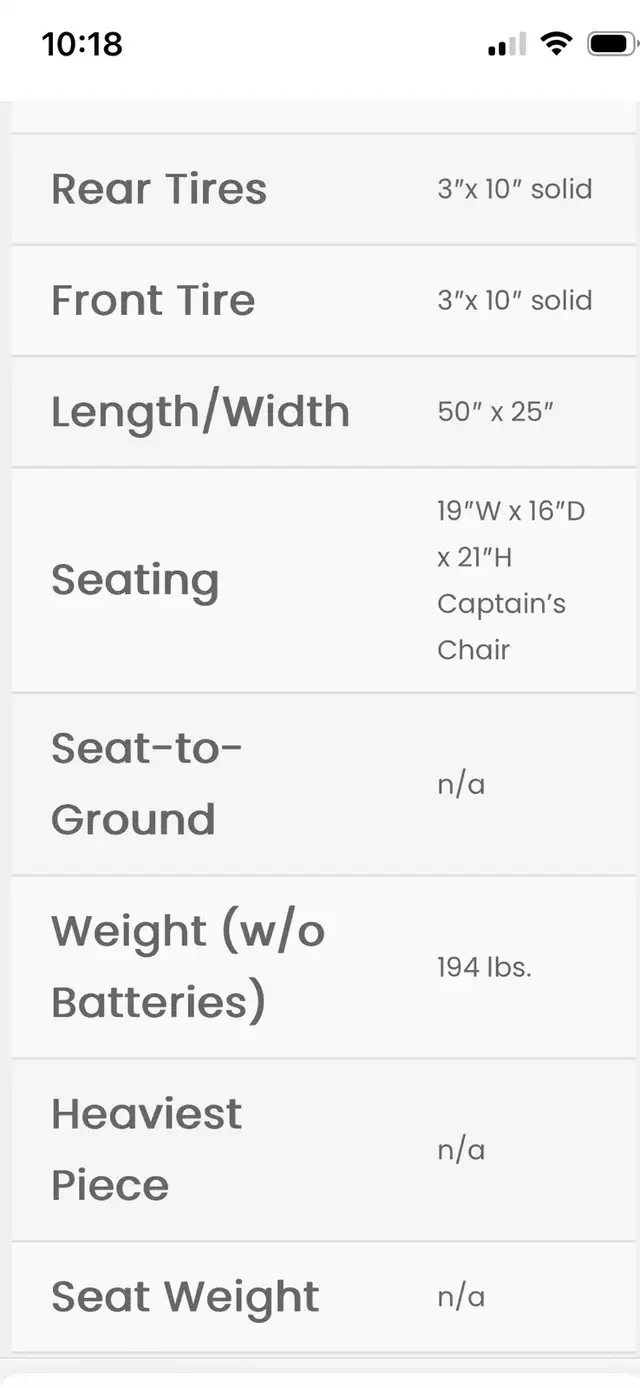Tap the battery indicator icon
This screenshot has width=640, height=1388.
pyautogui.click(x=611, y=44)
